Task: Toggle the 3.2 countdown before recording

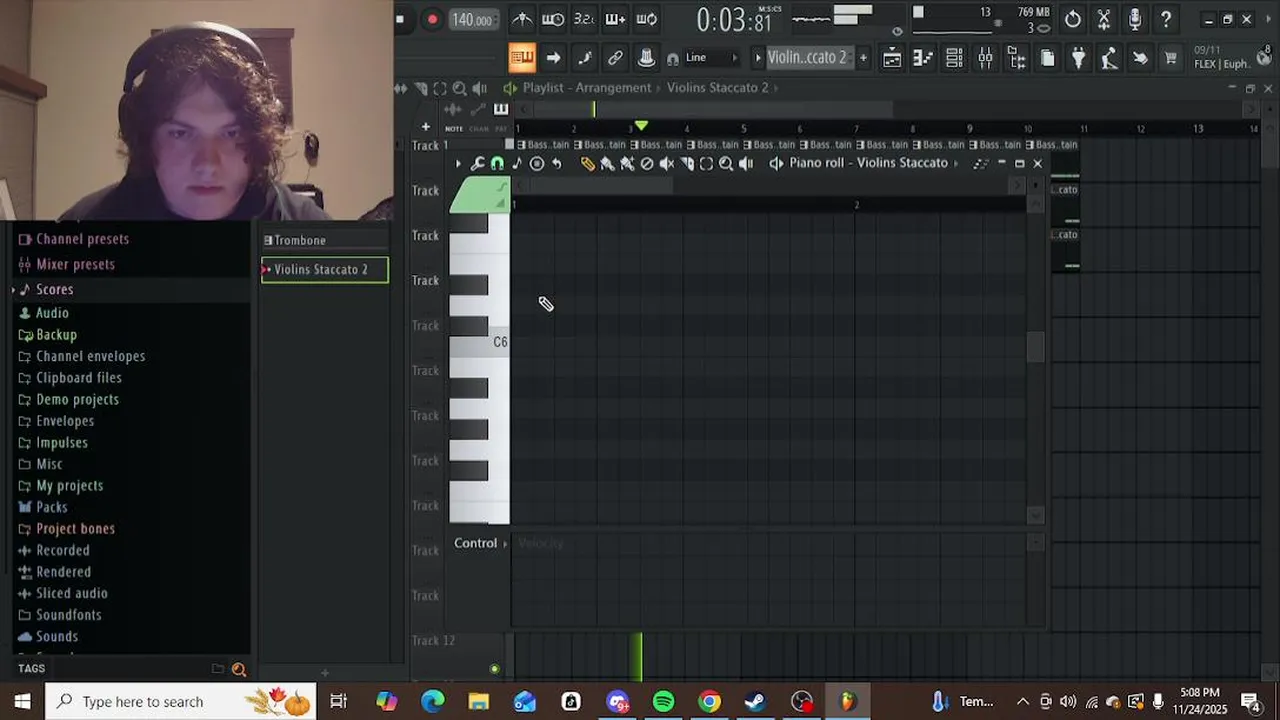Action: [x=584, y=19]
